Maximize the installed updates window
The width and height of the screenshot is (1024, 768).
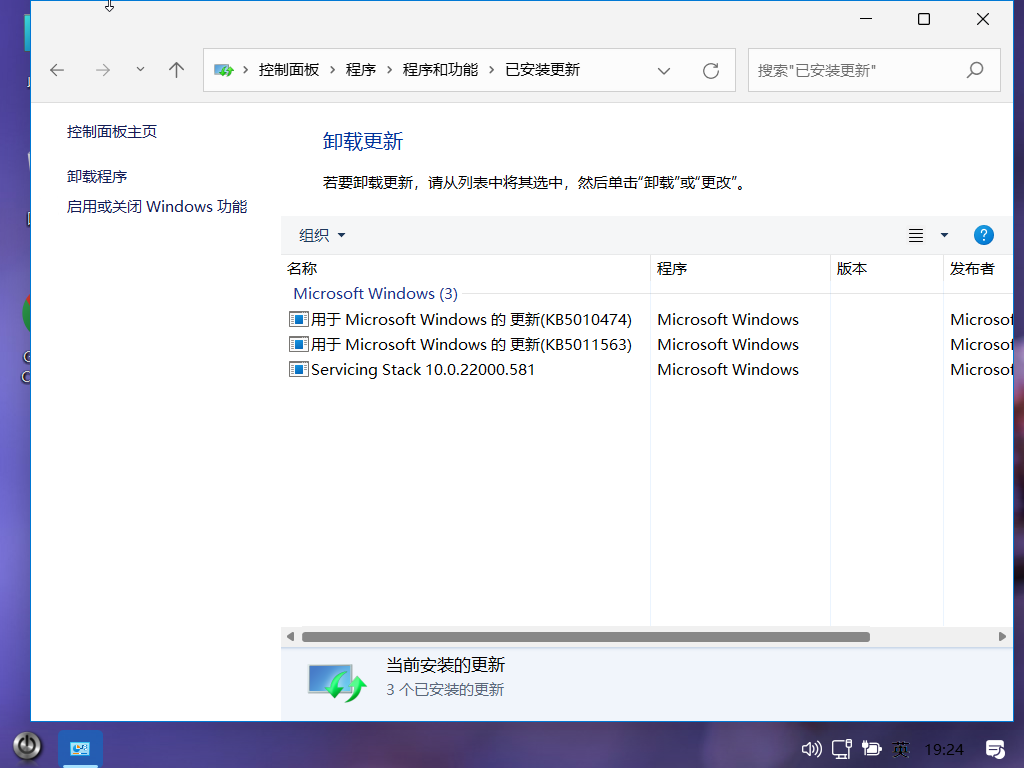point(924,19)
